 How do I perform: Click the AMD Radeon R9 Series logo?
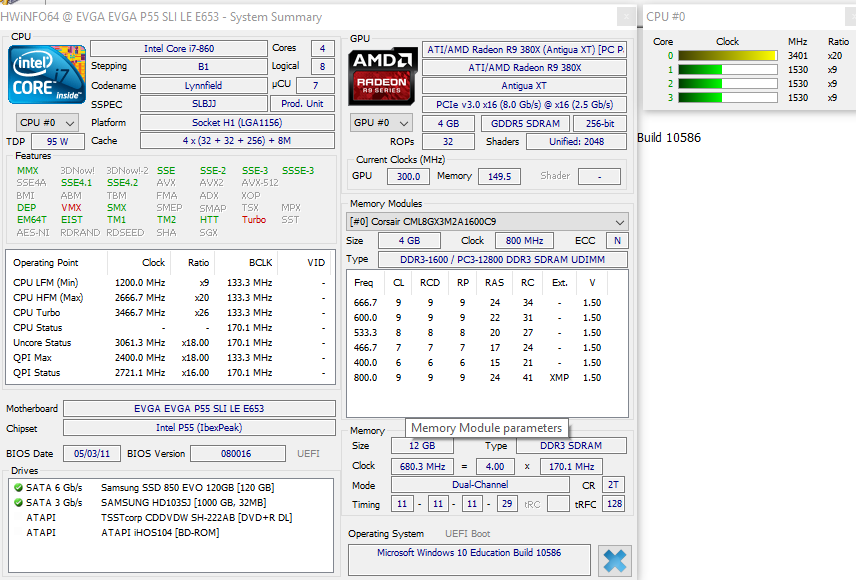coord(383,76)
